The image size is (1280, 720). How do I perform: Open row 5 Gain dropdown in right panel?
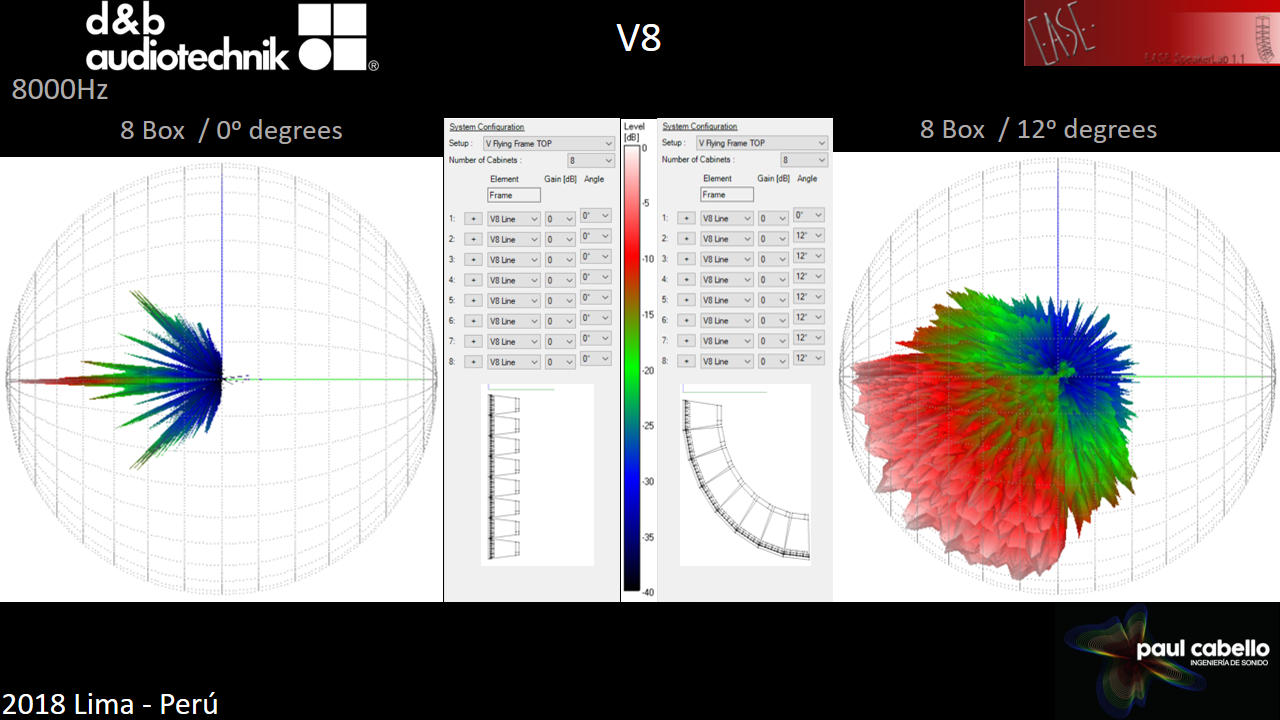pos(773,300)
